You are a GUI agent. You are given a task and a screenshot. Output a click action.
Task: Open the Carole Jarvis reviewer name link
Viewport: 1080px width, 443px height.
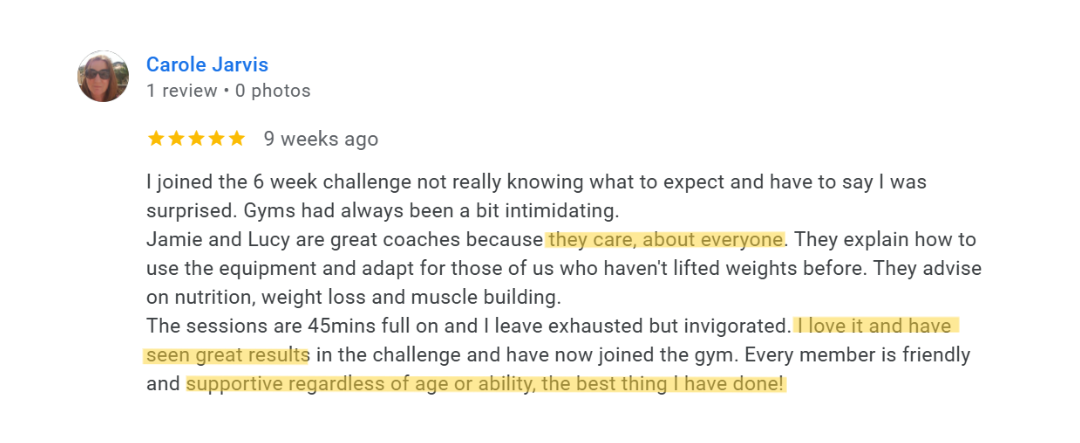(x=208, y=64)
